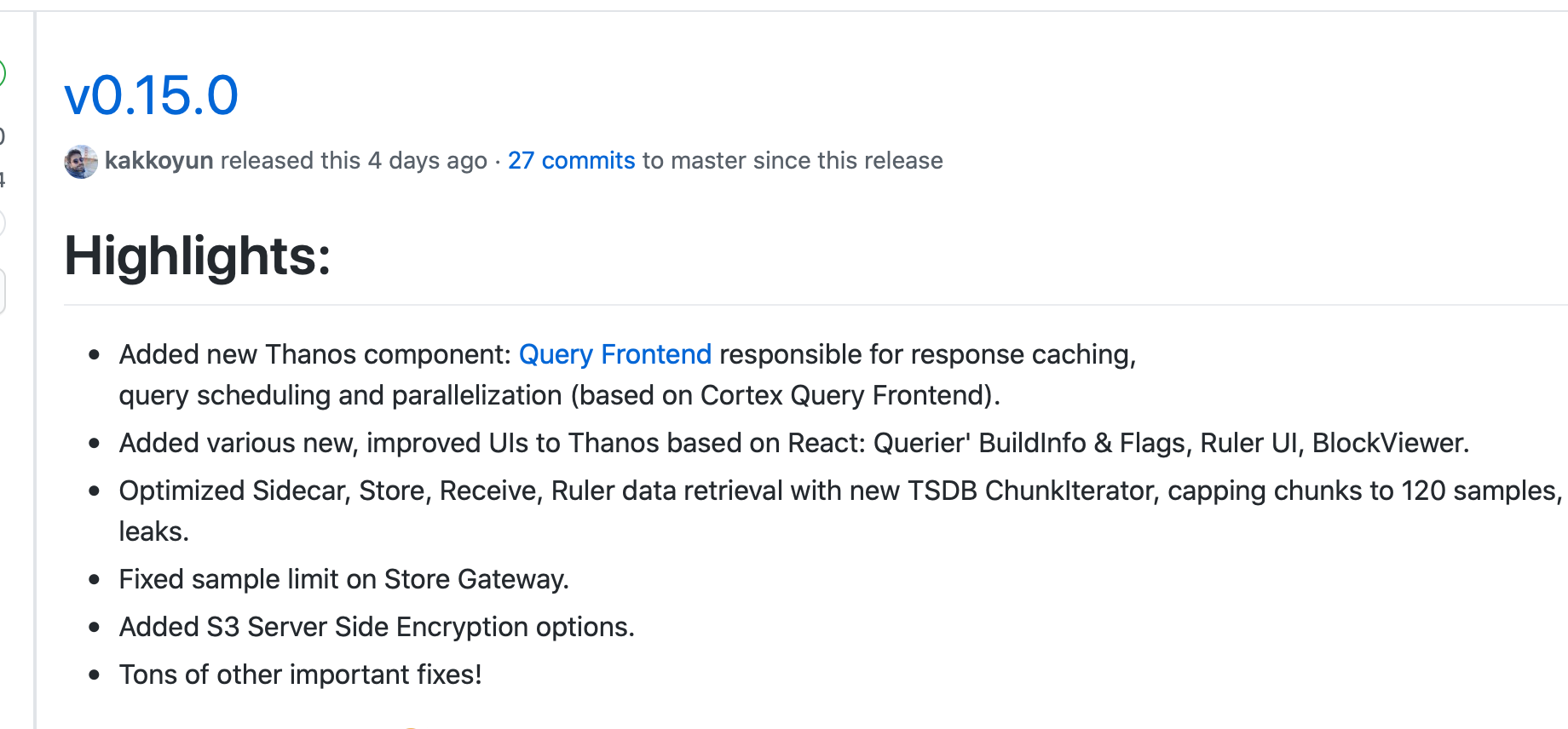This screenshot has height=729, width=1568.
Task: View kakkoyun's user profile
Action: click(x=159, y=160)
